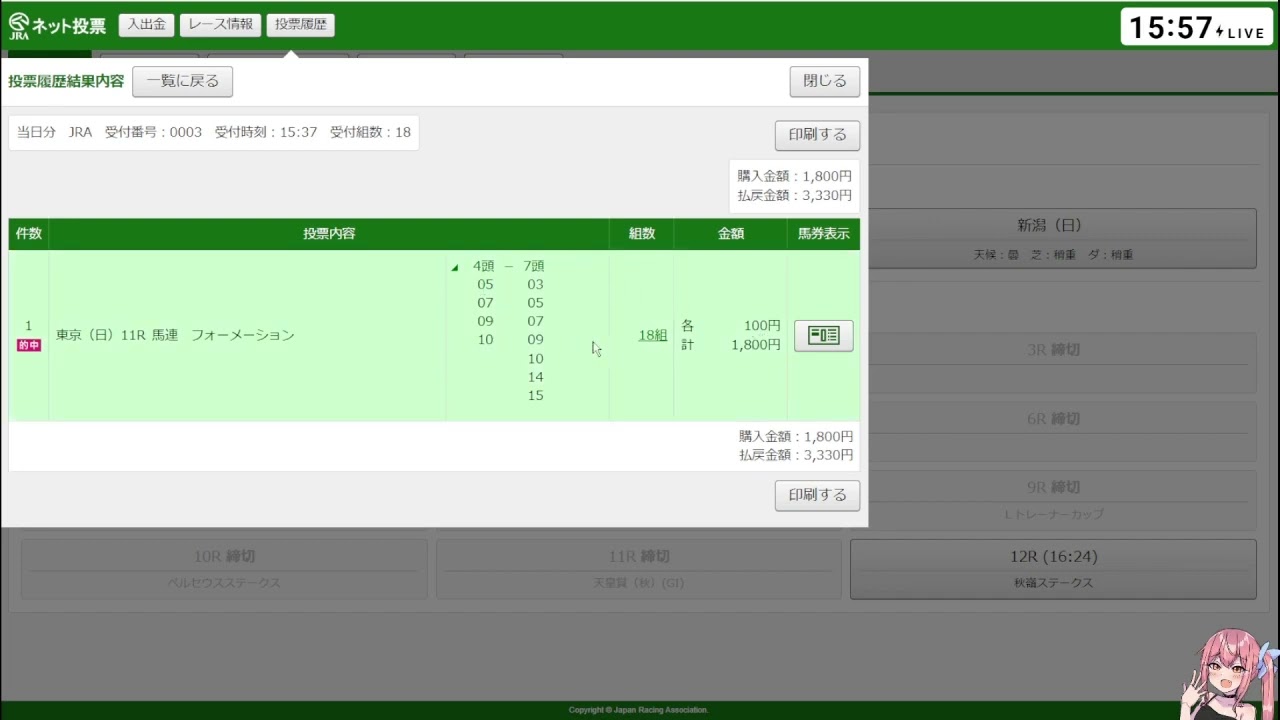Click the lower 印刷する print button
The image size is (1280, 720).
pos(817,495)
